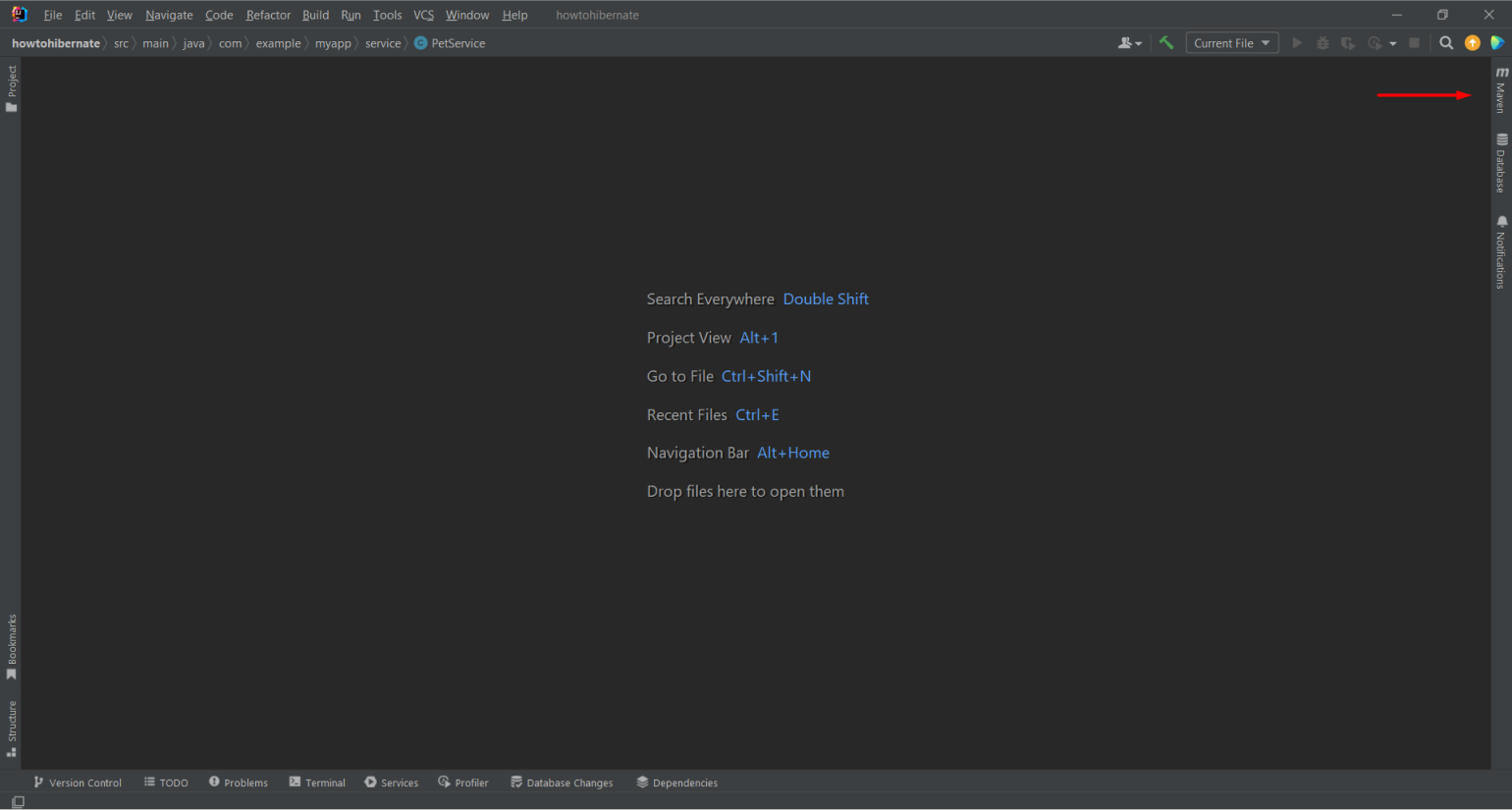The height and width of the screenshot is (810, 1512).
Task: Open the Maven tool window
Action: point(1501,89)
